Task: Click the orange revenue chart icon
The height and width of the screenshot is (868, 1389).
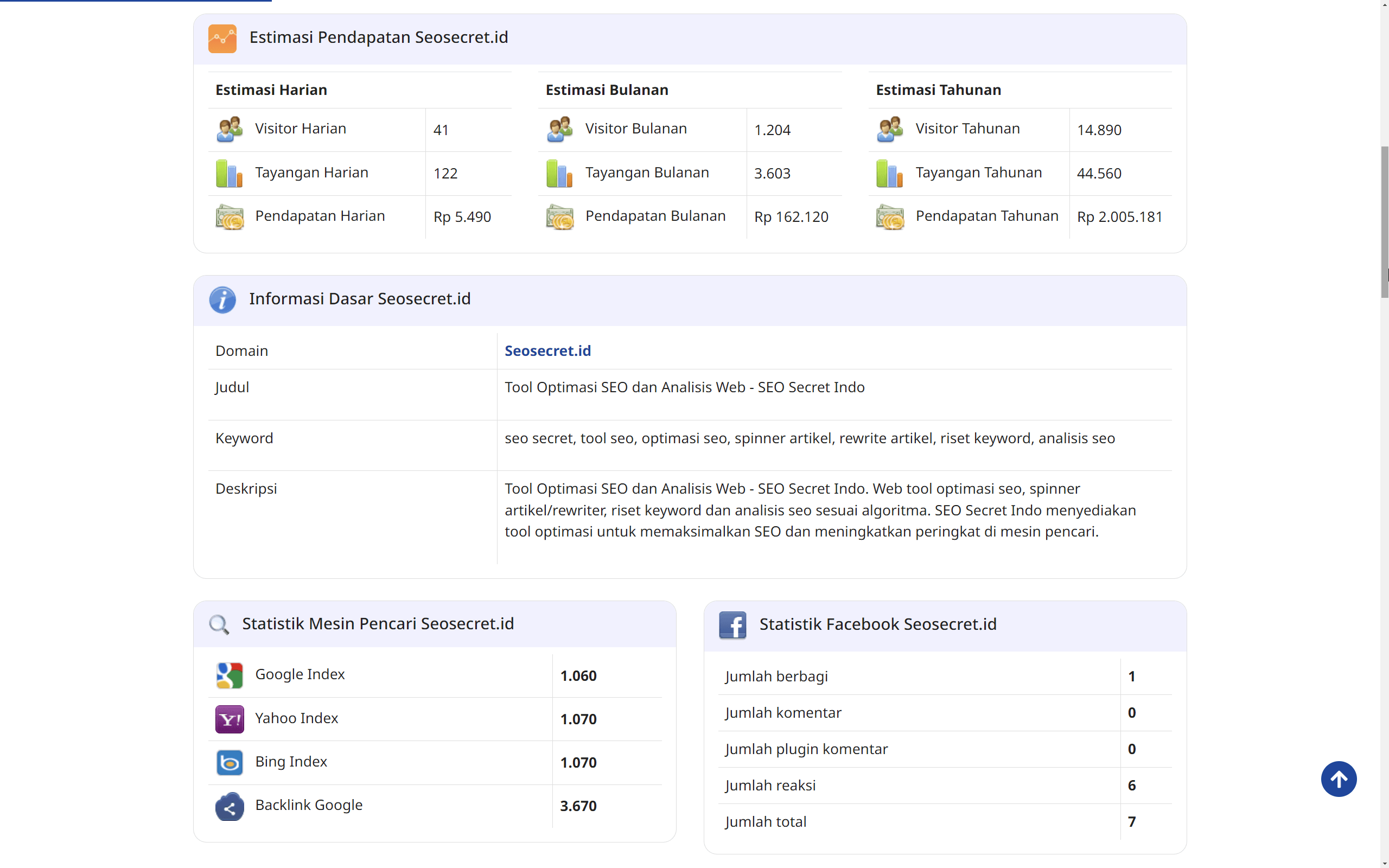Action: coord(222,39)
